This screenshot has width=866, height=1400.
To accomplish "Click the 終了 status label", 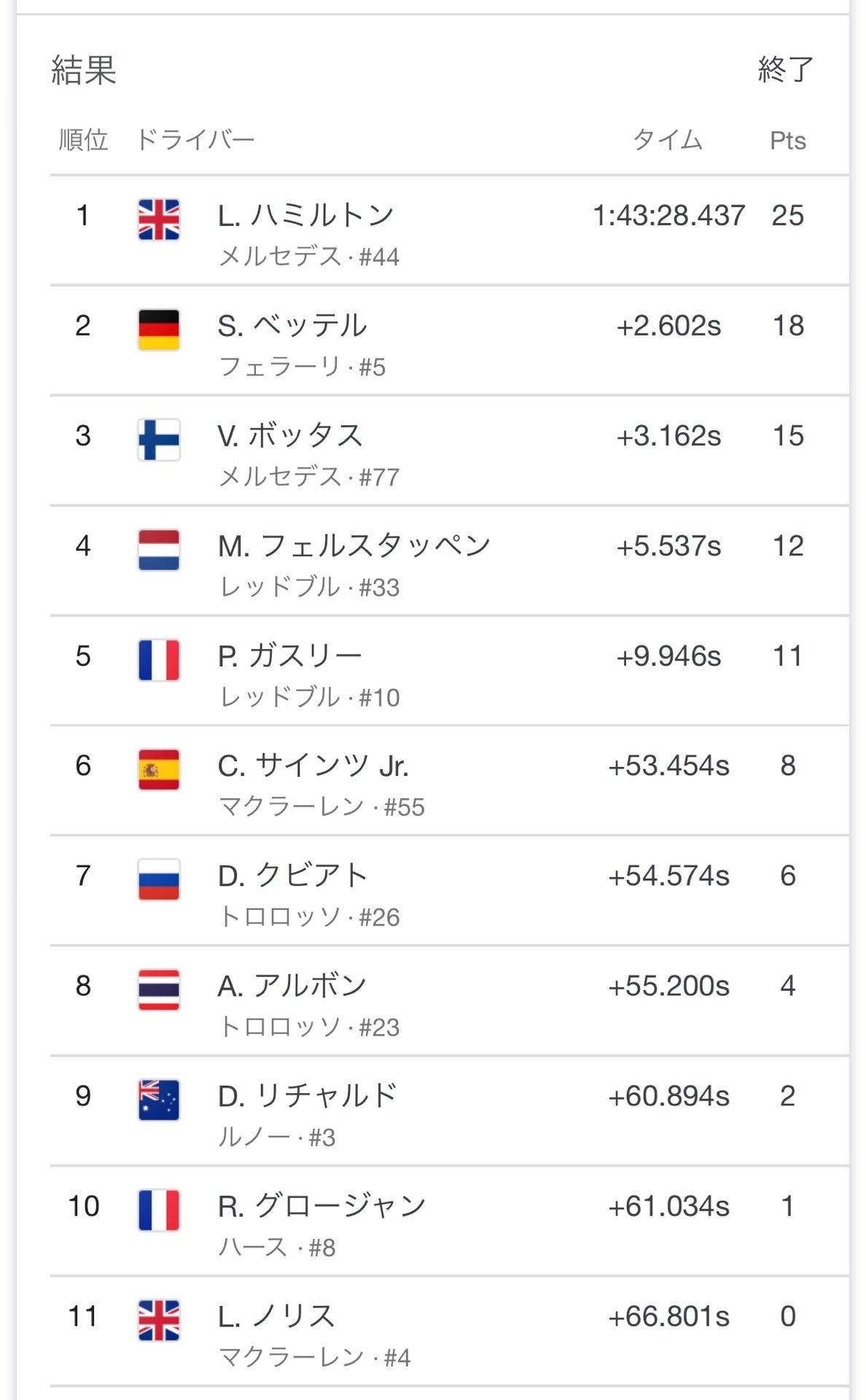I will pos(785,70).
